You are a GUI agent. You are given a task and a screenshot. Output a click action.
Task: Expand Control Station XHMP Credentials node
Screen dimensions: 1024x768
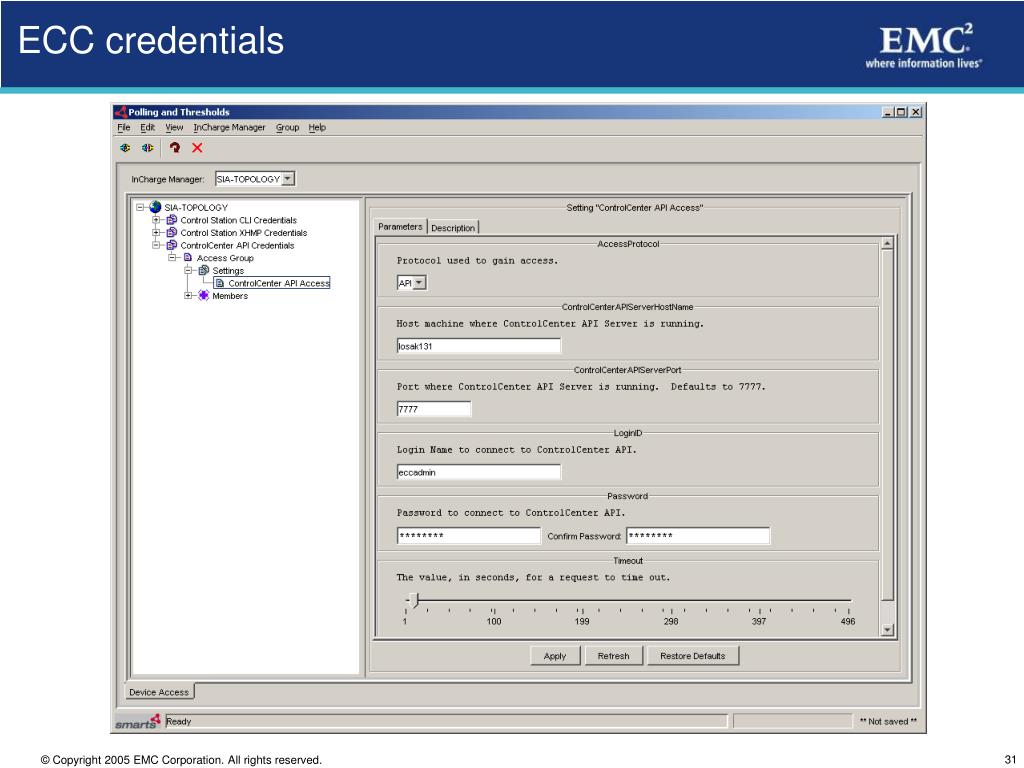pyautogui.click(x=156, y=232)
